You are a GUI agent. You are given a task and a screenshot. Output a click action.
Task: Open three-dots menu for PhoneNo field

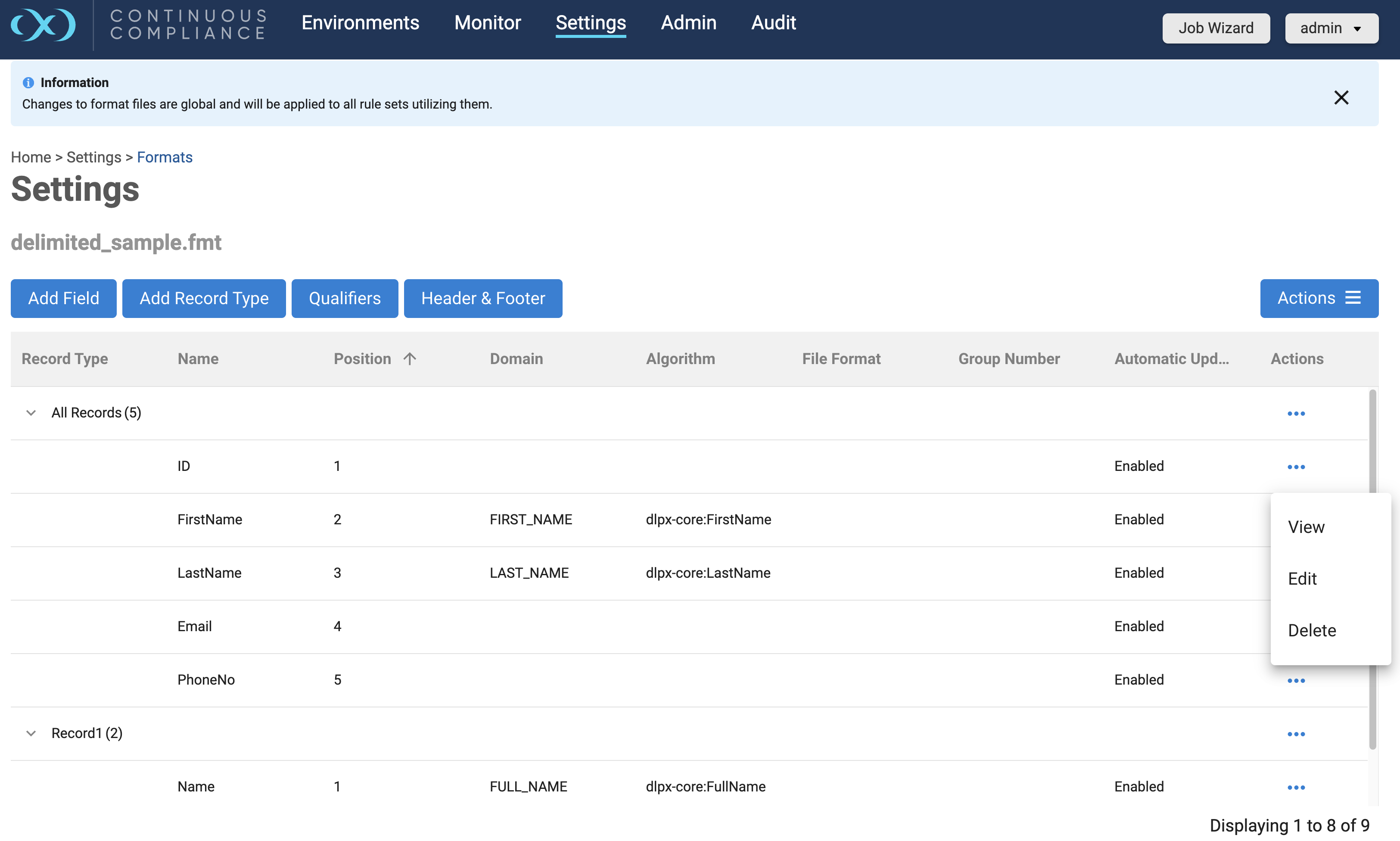1296,681
